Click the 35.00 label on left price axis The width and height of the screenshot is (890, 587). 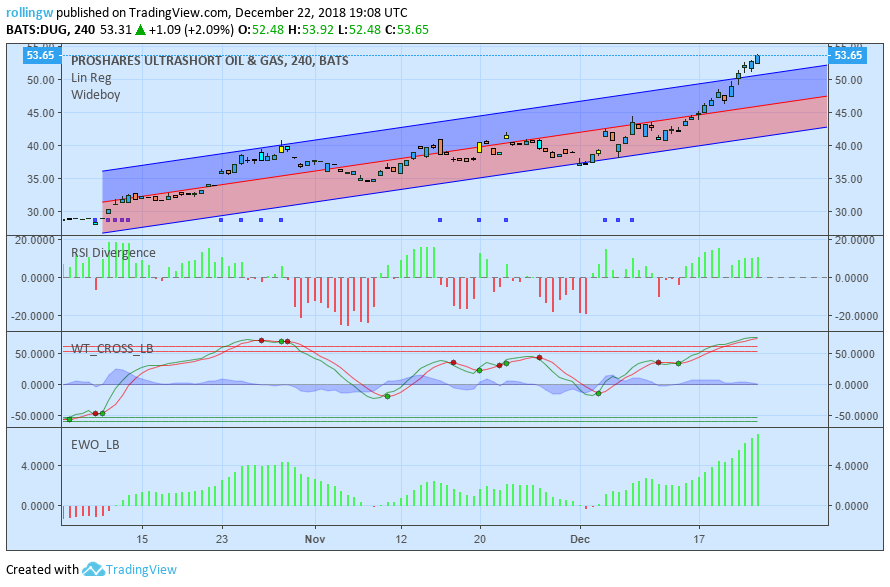[x=40, y=179]
